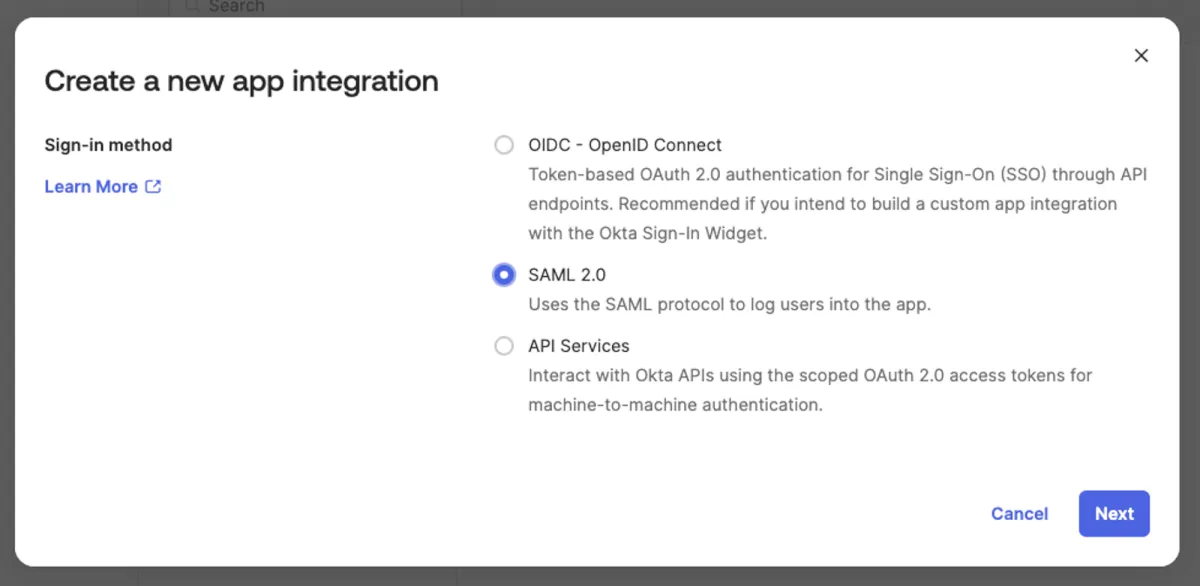This screenshot has width=1200, height=586.
Task: Open the Learn More link
Action: (x=91, y=187)
